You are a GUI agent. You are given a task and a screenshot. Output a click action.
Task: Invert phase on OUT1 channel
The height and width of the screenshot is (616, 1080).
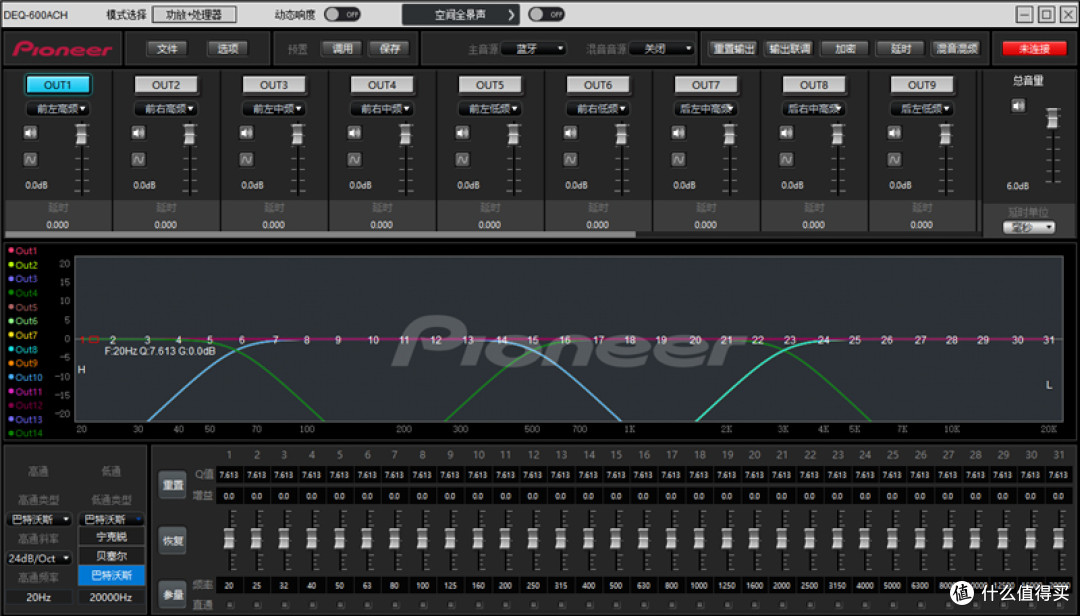[30, 159]
